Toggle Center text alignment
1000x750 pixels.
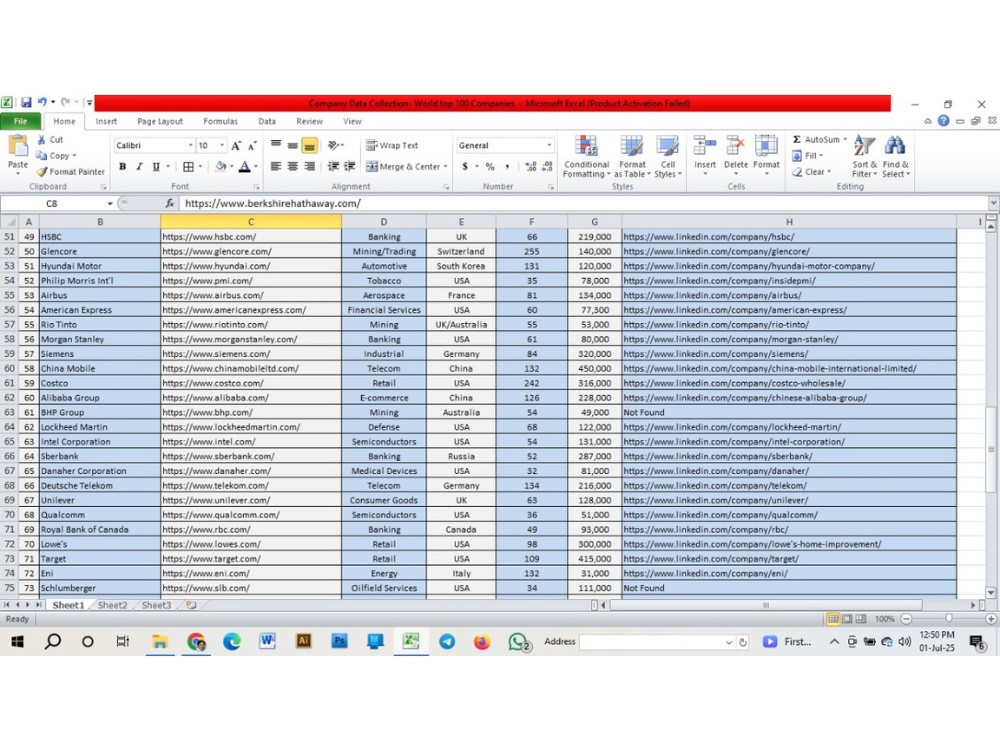292,166
